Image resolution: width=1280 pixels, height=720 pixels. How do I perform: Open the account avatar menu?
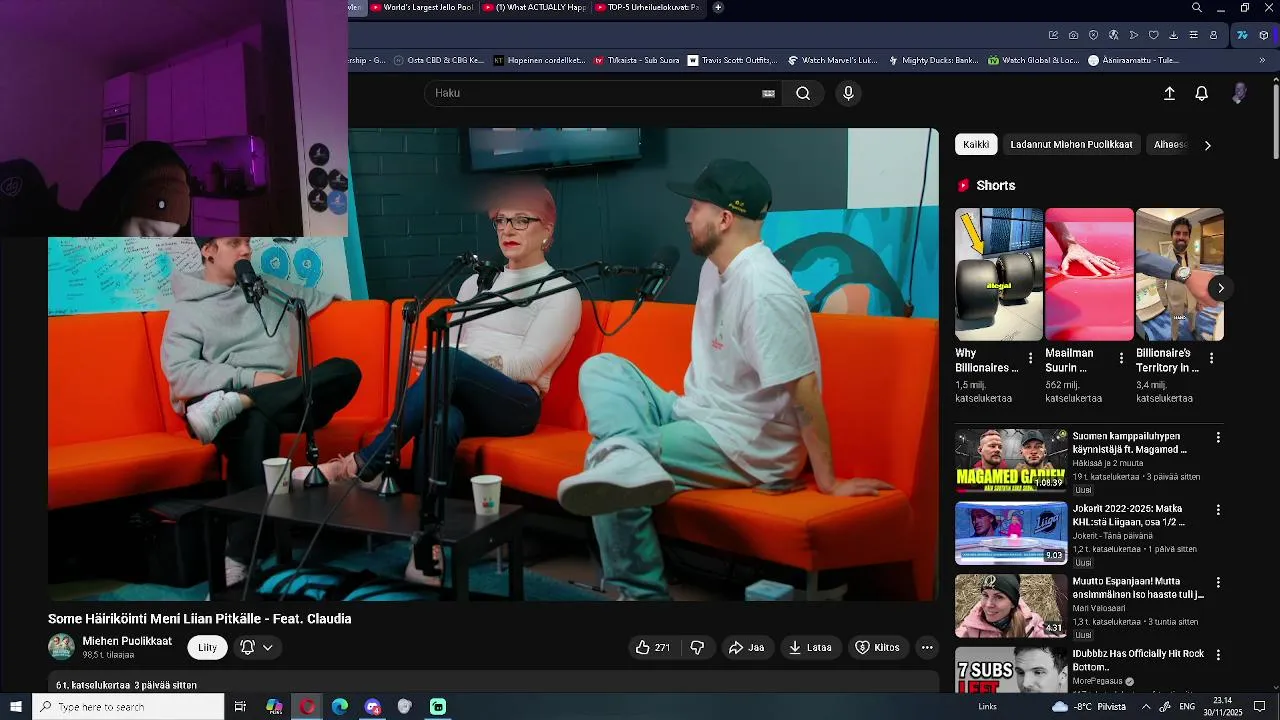point(1239,93)
